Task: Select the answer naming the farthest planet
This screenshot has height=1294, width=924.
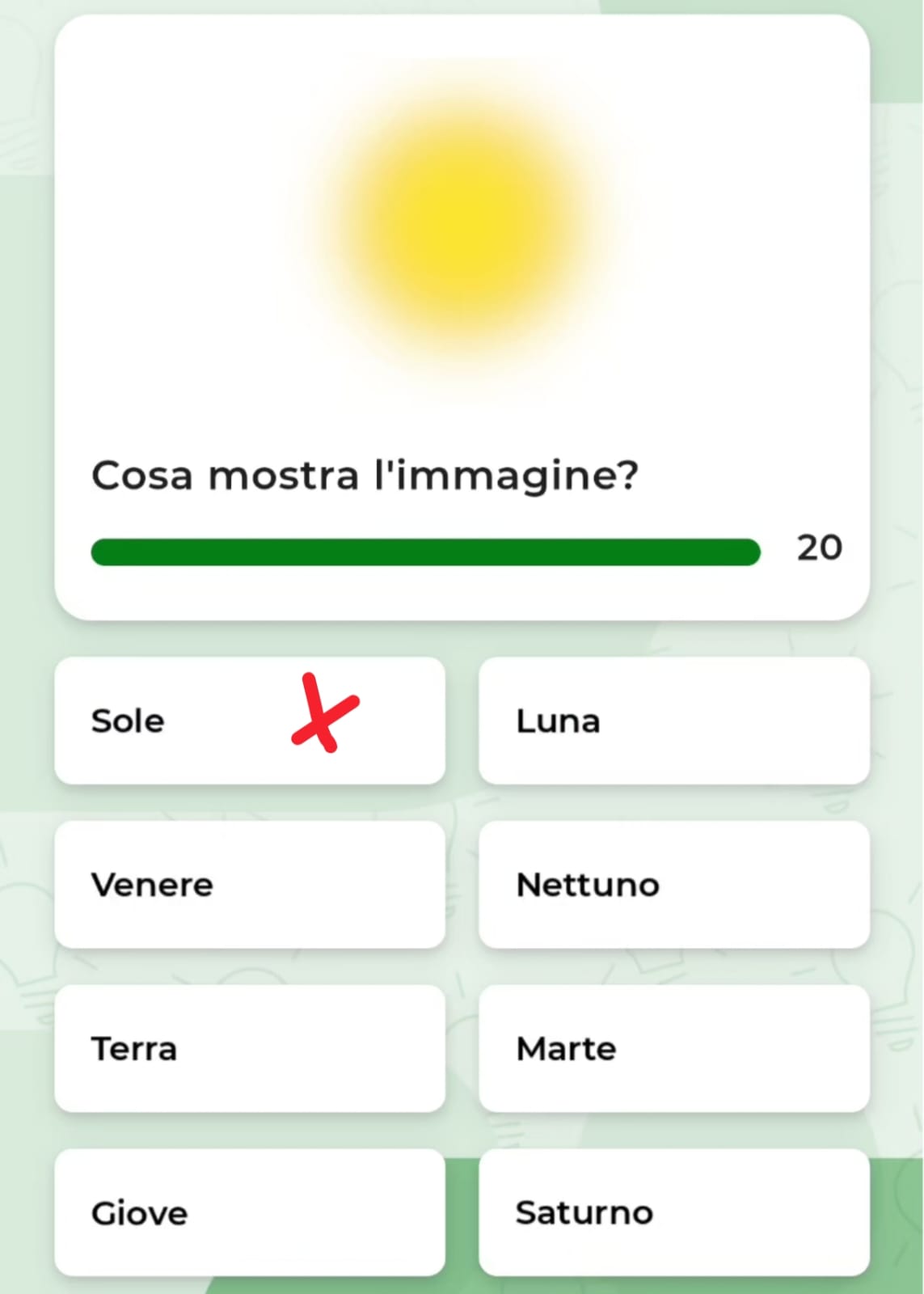Action: click(x=673, y=885)
